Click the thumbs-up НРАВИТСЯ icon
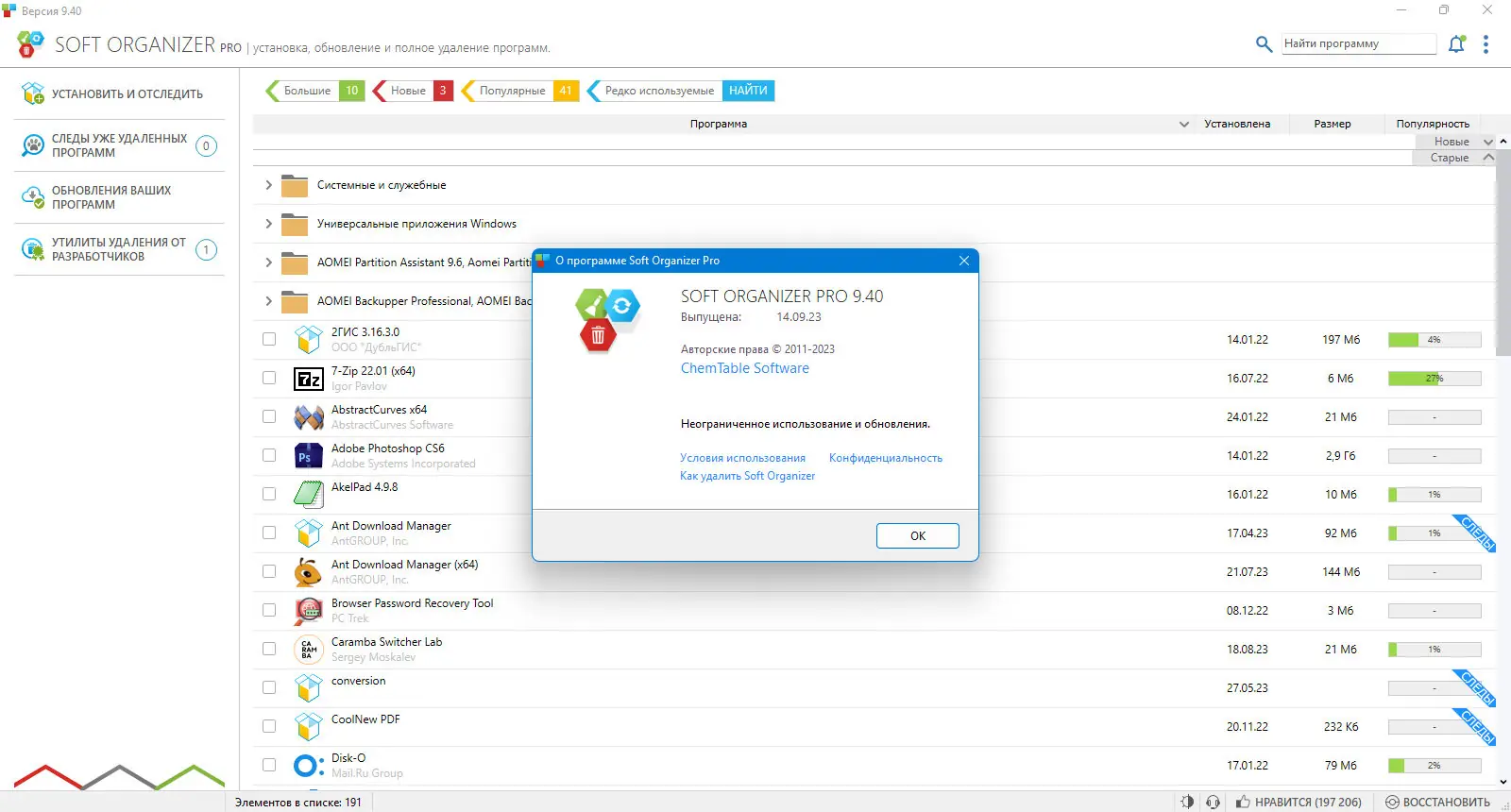The height and width of the screenshot is (812, 1511). click(1243, 802)
